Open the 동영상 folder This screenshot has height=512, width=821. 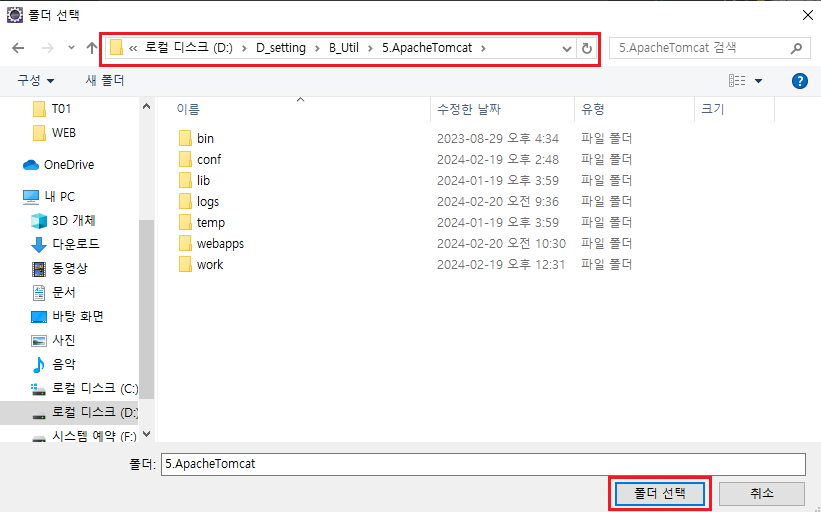(x=60, y=269)
